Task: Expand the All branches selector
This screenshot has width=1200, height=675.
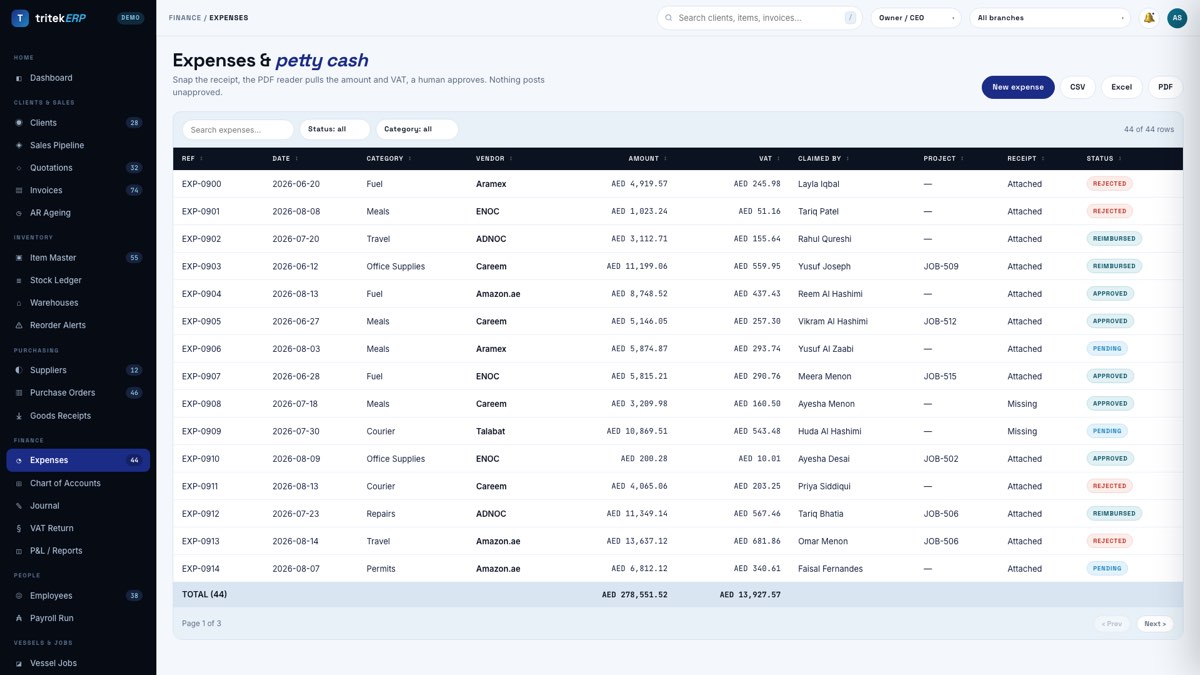Action: (x=1050, y=18)
